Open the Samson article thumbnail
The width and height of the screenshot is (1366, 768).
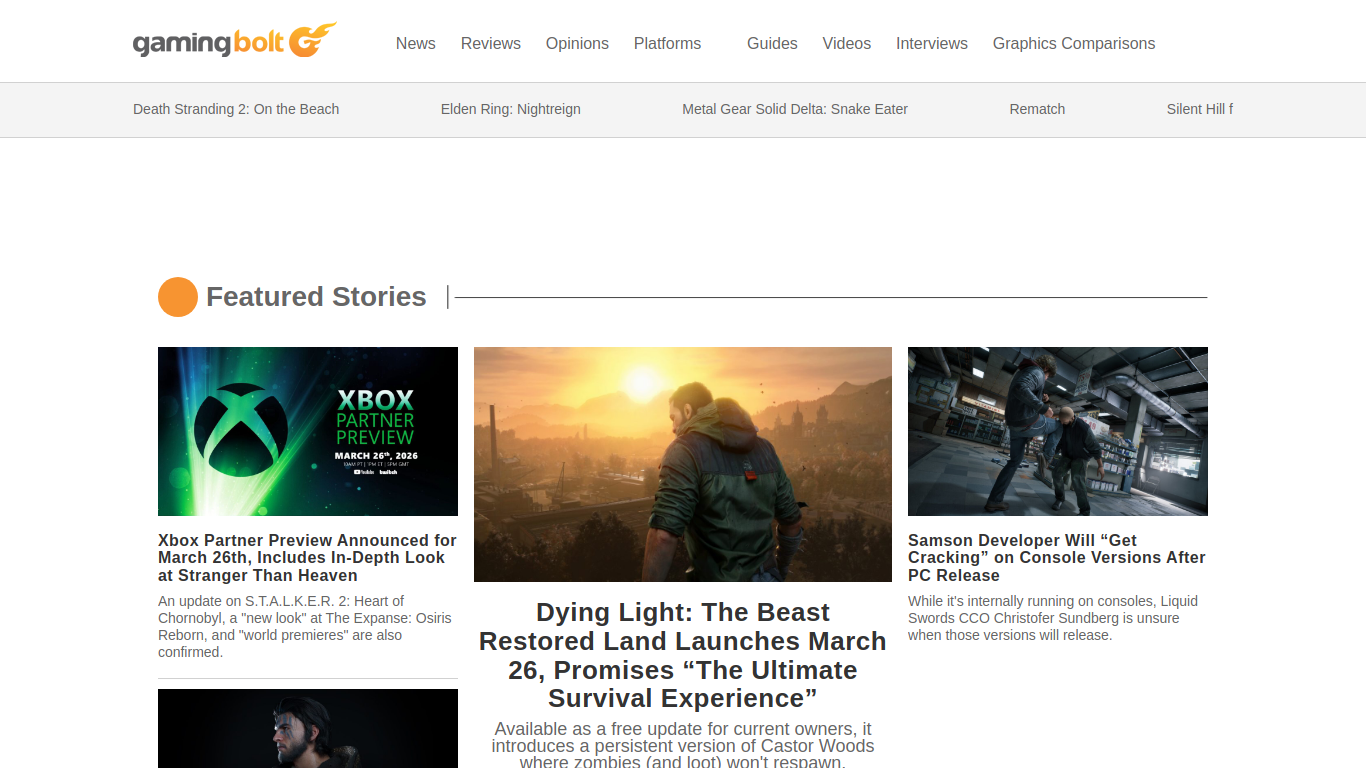click(1058, 431)
